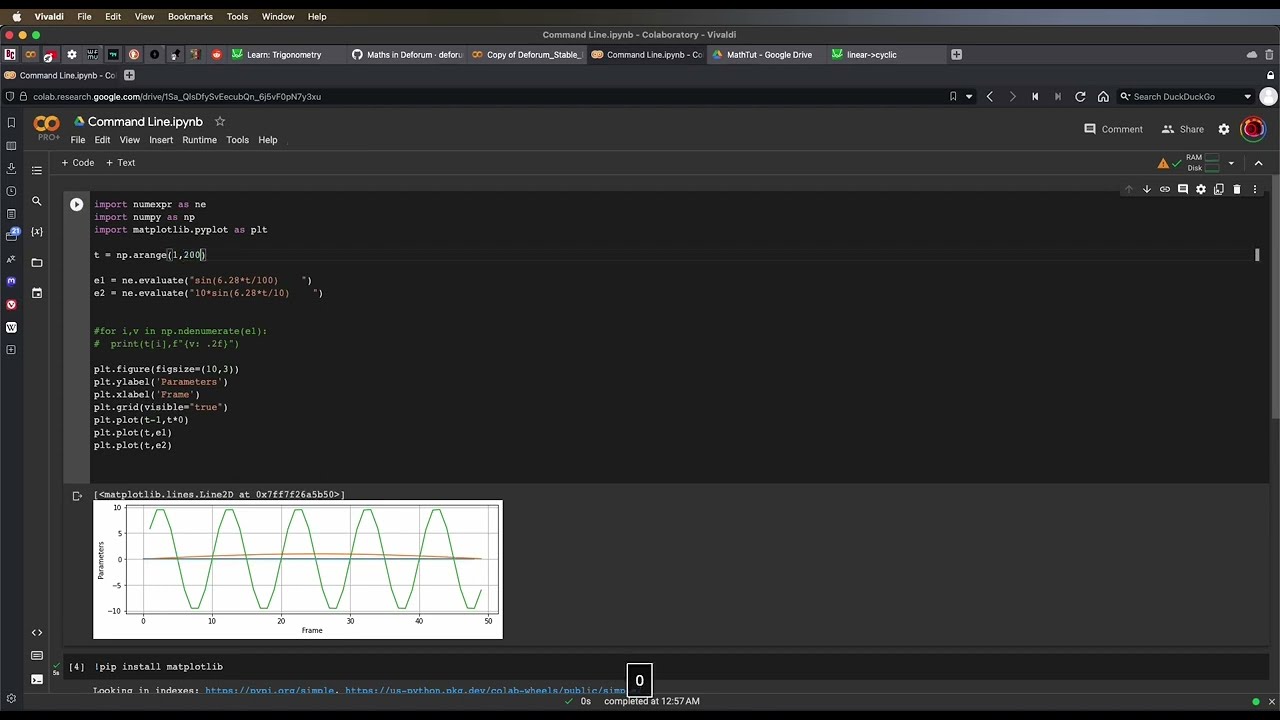The height and width of the screenshot is (720, 1280).
Task: Open Wikipedia web panel
Action: 11,327
